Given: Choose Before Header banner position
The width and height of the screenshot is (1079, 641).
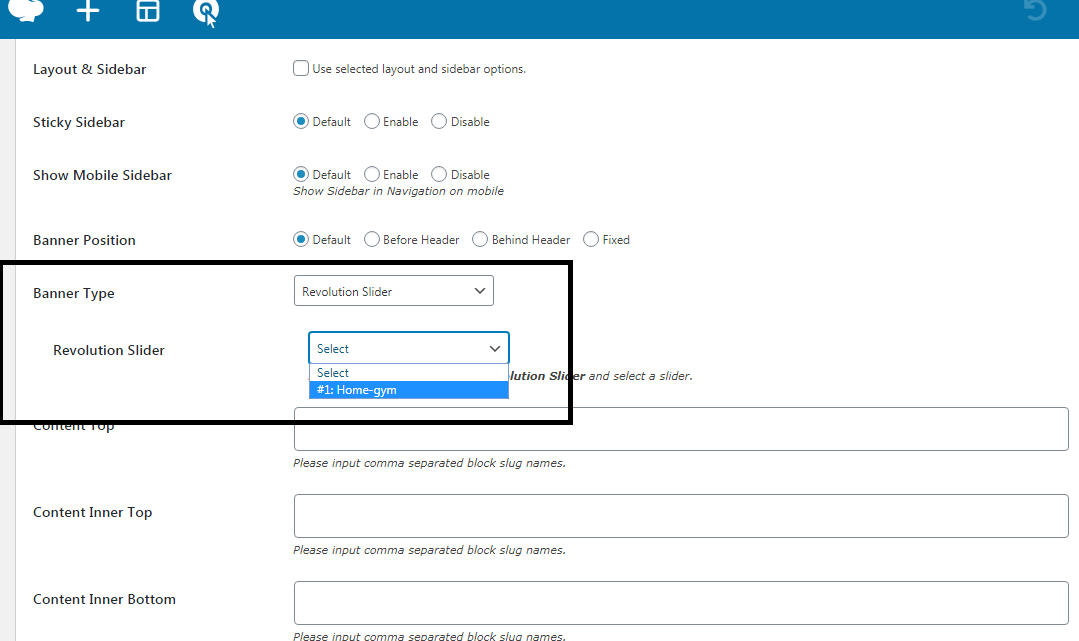Looking at the screenshot, I should 372,239.
